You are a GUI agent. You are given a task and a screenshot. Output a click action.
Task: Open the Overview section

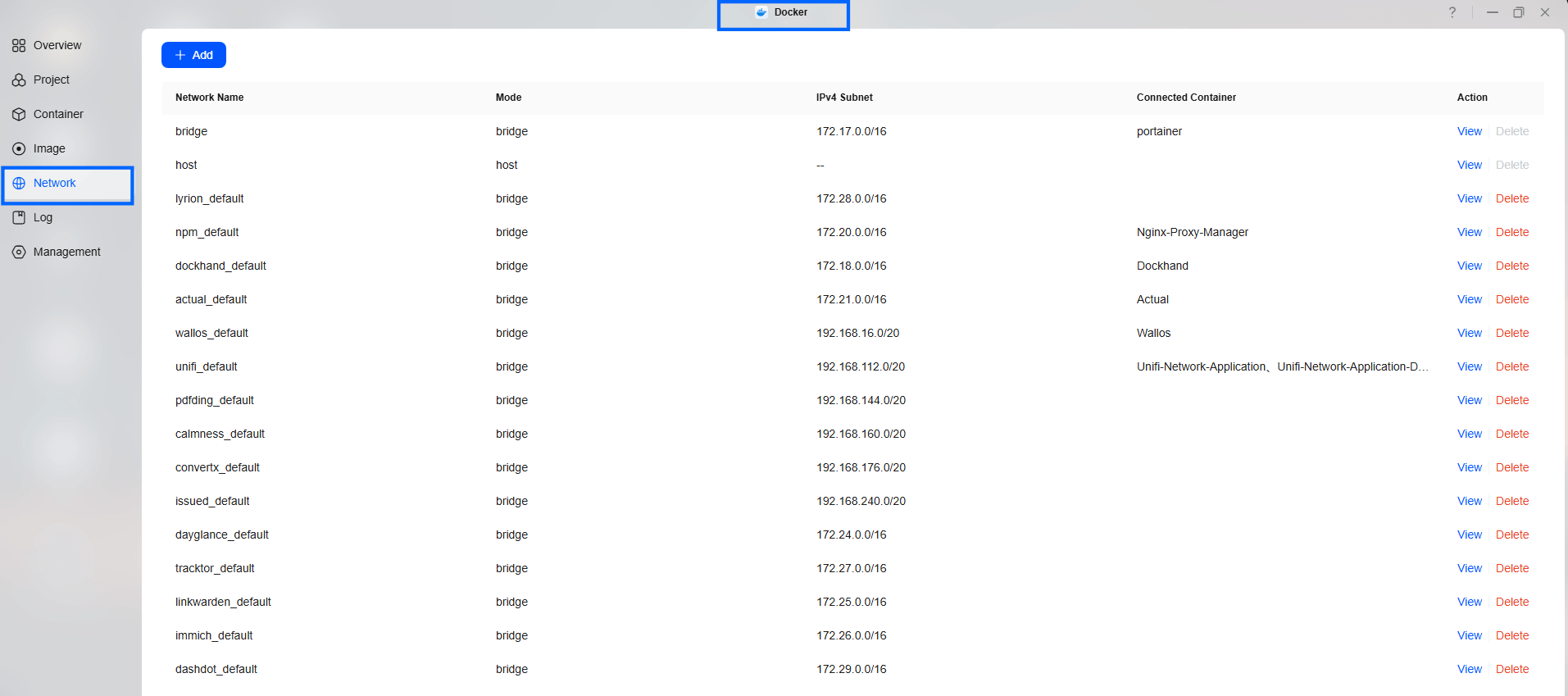tap(57, 45)
